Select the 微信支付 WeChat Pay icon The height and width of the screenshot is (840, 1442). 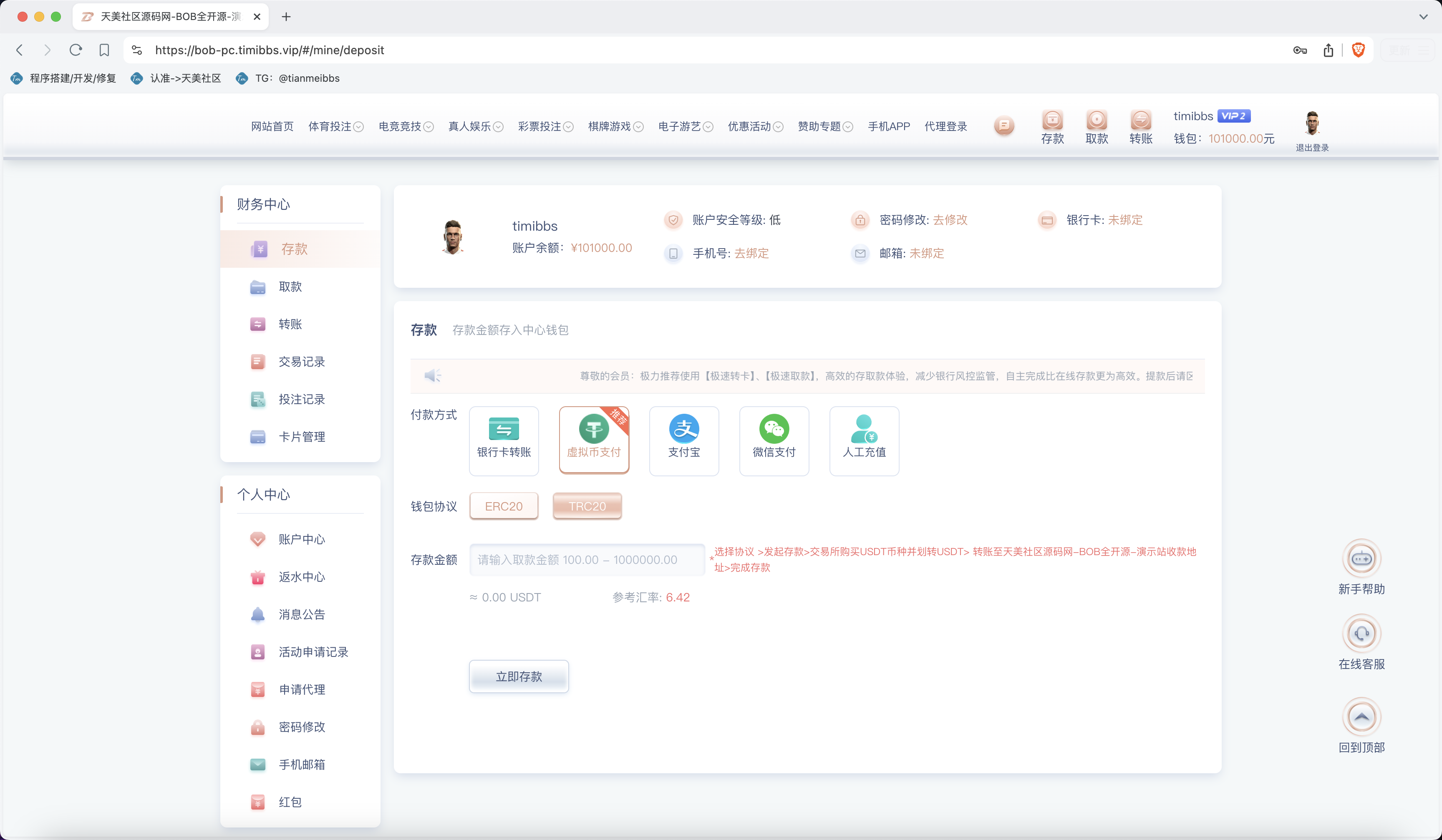[x=774, y=440]
